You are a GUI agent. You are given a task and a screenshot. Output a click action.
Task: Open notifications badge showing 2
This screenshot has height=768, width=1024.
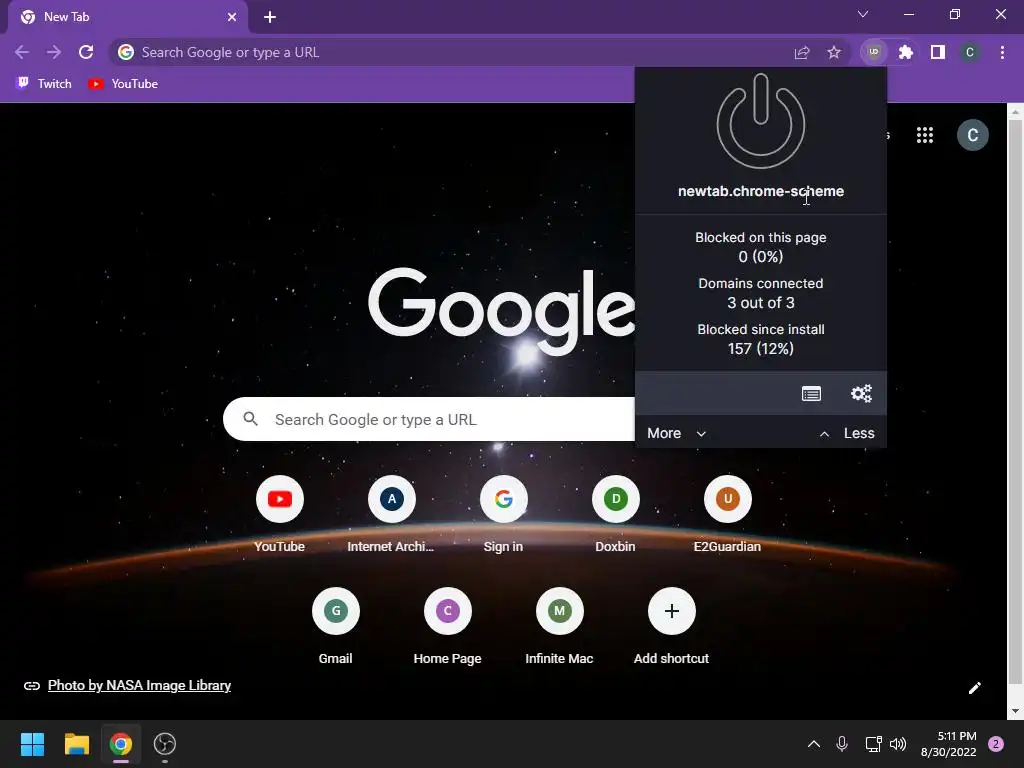click(x=996, y=744)
